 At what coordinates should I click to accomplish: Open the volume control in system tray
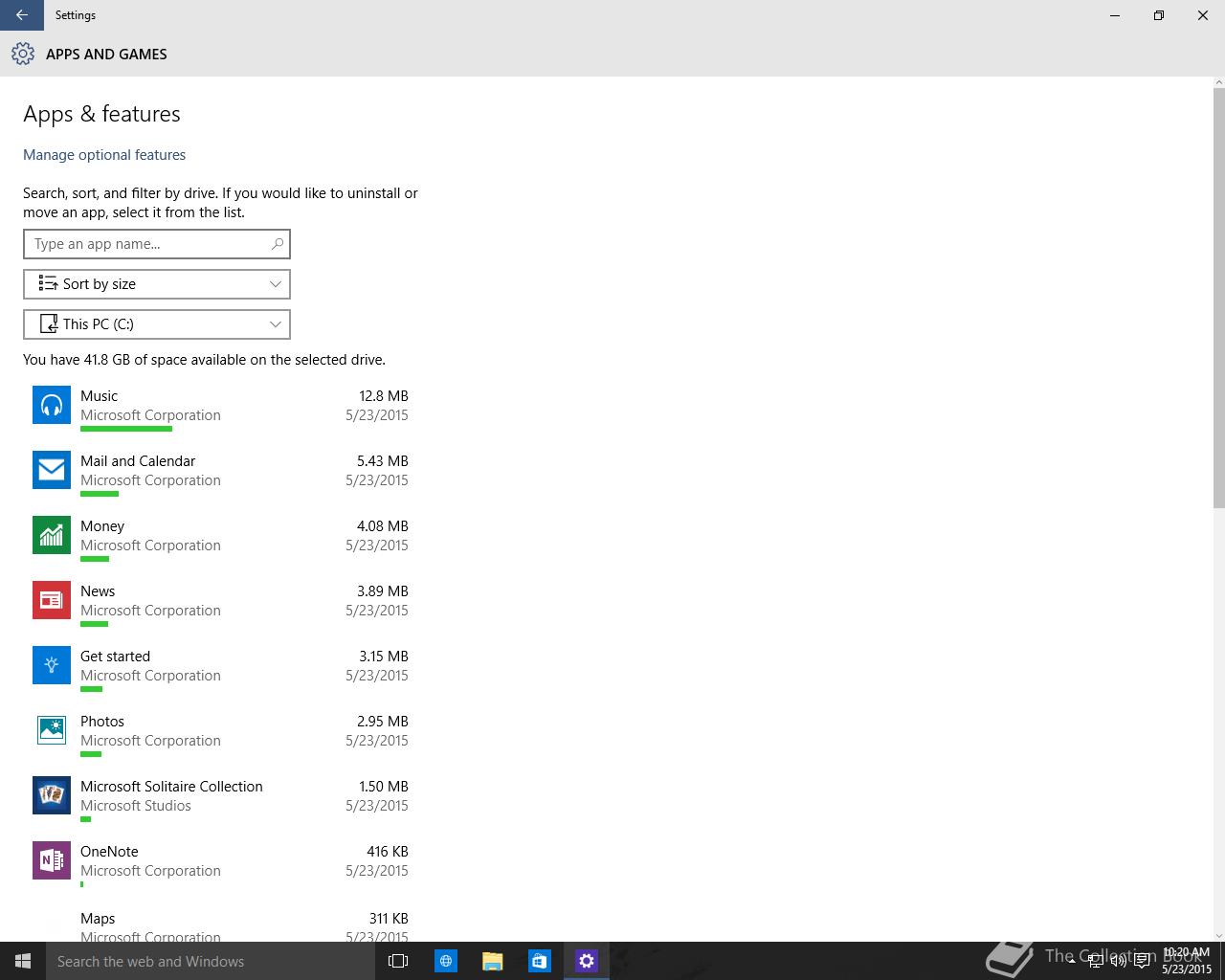click(x=1119, y=962)
